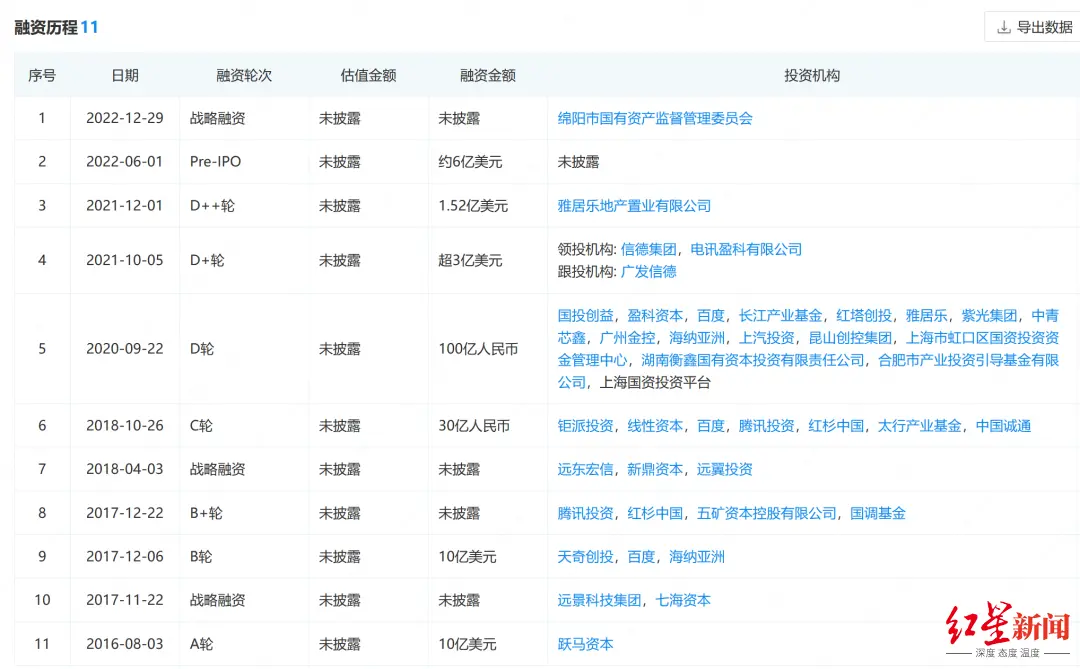The image size is (1080, 669).
Task: Open 跃马资本 link in A轮 row
Action: pos(585,644)
